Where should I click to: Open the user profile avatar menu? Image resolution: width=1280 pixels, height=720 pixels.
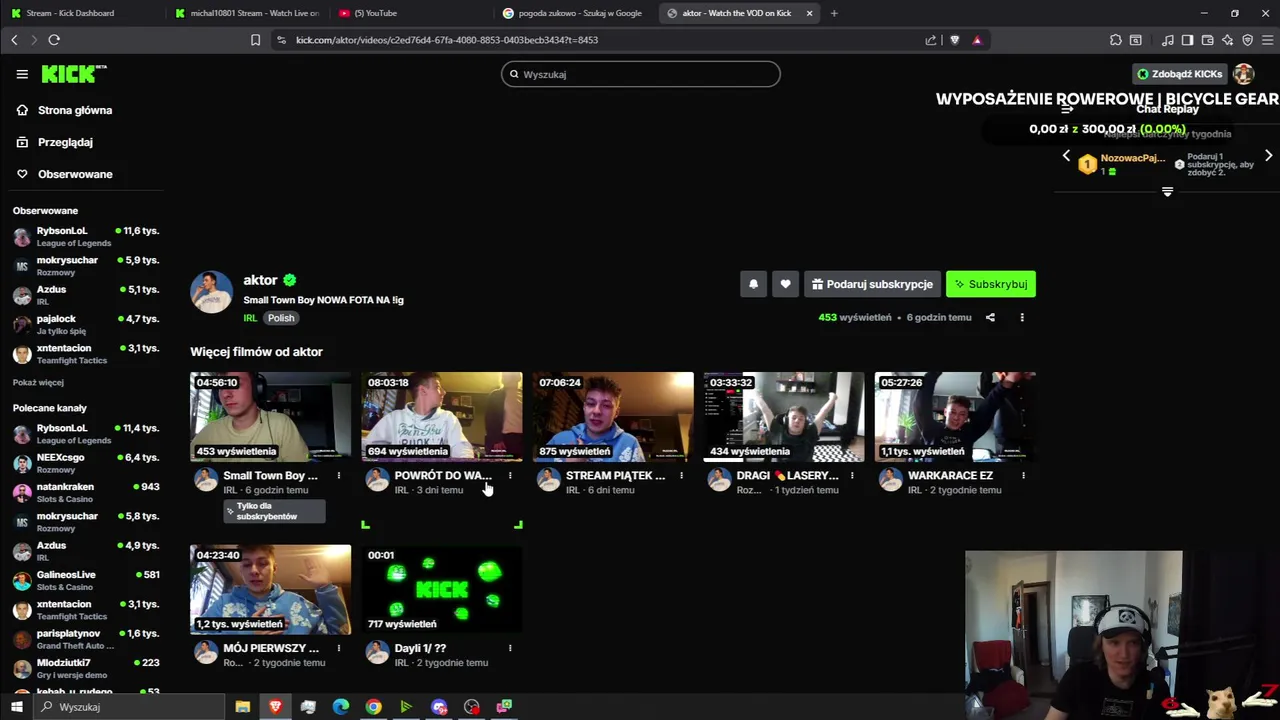(x=1243, y=74)
